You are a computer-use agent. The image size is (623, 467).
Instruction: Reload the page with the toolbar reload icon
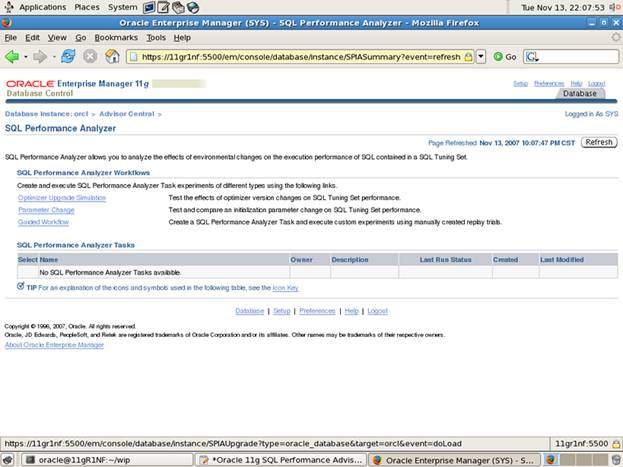[x=68, y=56]
